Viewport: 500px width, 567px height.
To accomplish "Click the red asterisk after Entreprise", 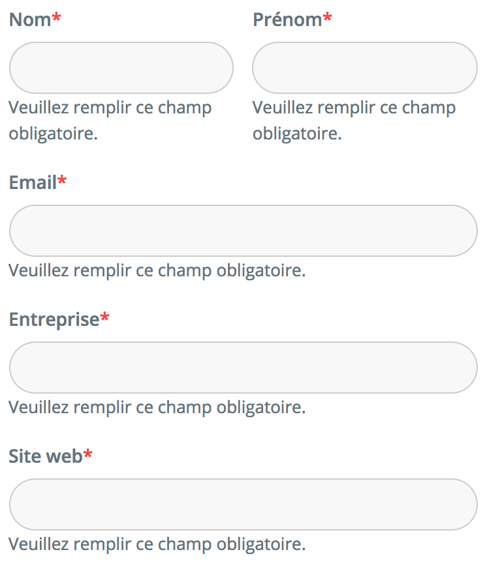I will [x=104, y=317].
